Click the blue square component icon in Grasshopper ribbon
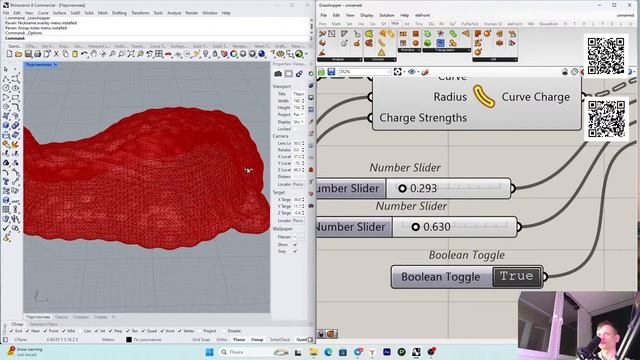The height and width of the screenshot is (360, 640). (x=440, y=43)
